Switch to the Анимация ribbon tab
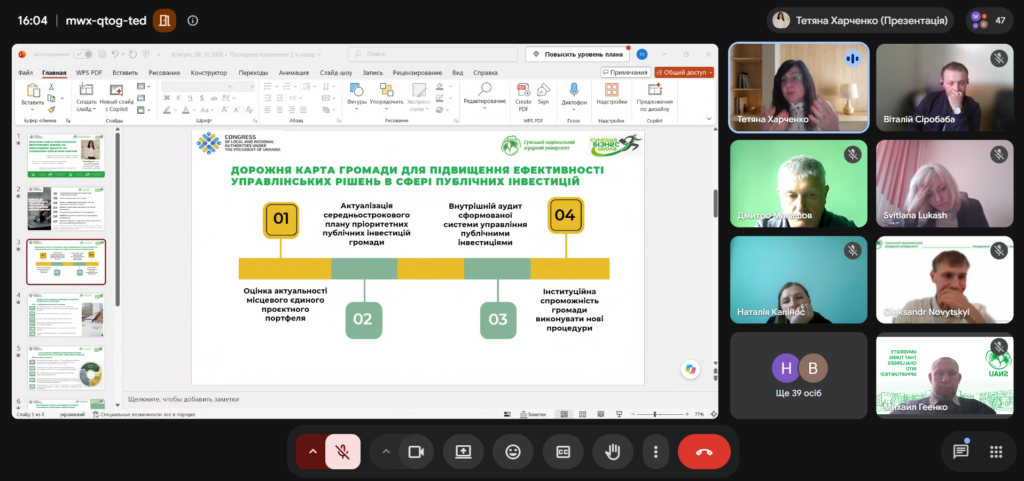This screenshot has height=481, width=1024. [x=293, y=72]
